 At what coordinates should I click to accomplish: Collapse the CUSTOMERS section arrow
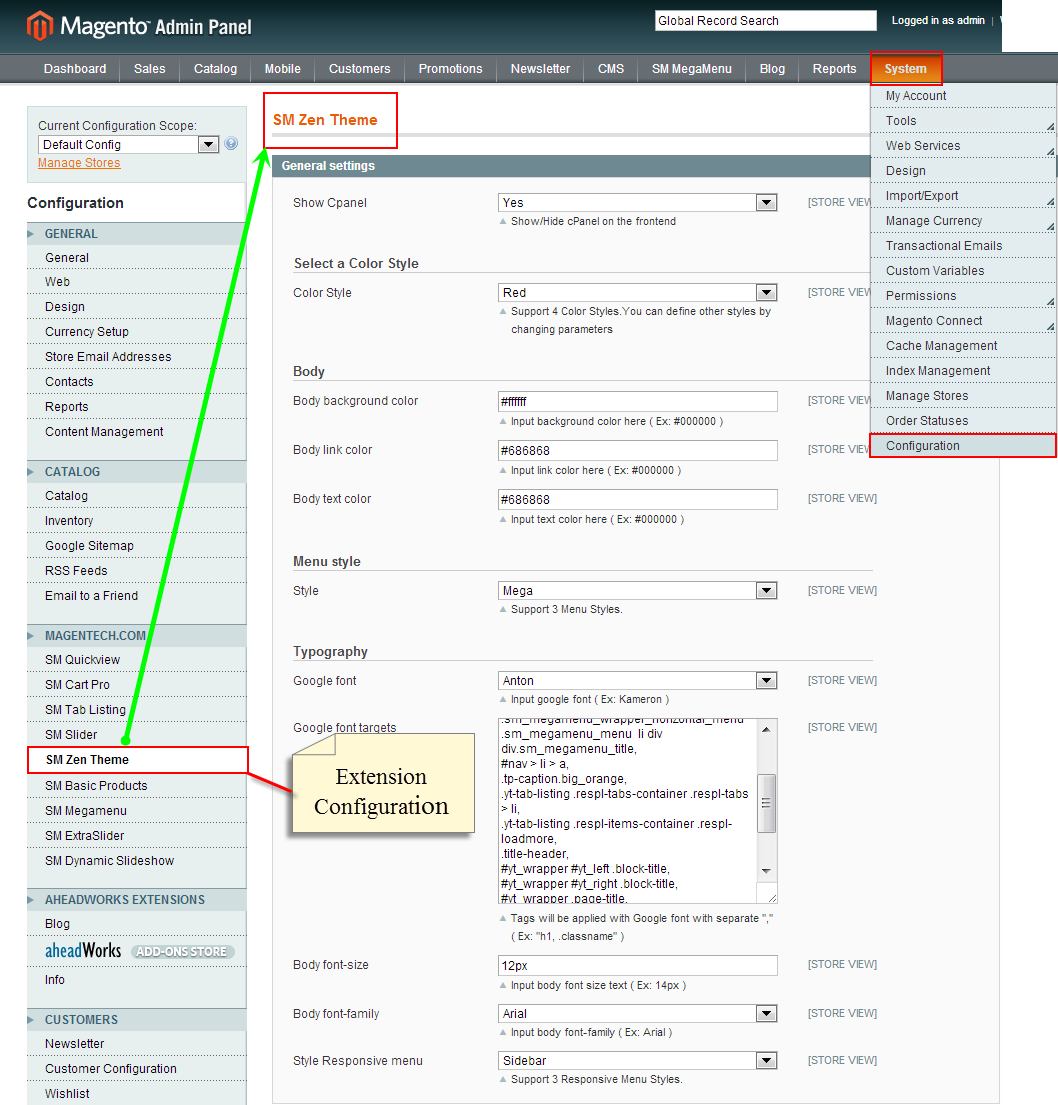[30, 1020]
